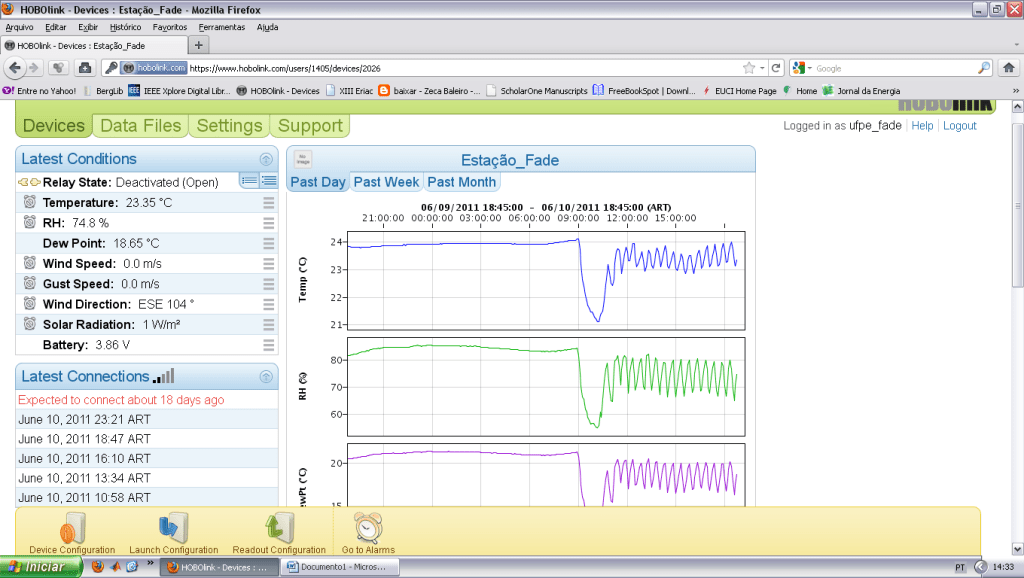Collapse the Latest Conditions panel
1024x578 pixels.
coord(266,159)
